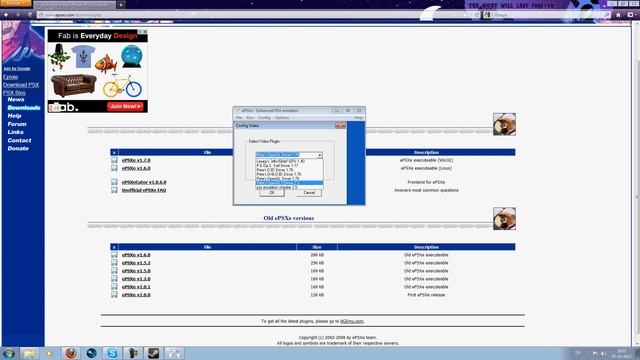Image resolution: width=640 pixels, height=360 pixels.
Task: Cancel the Config Video dialog
Action: 309,193
